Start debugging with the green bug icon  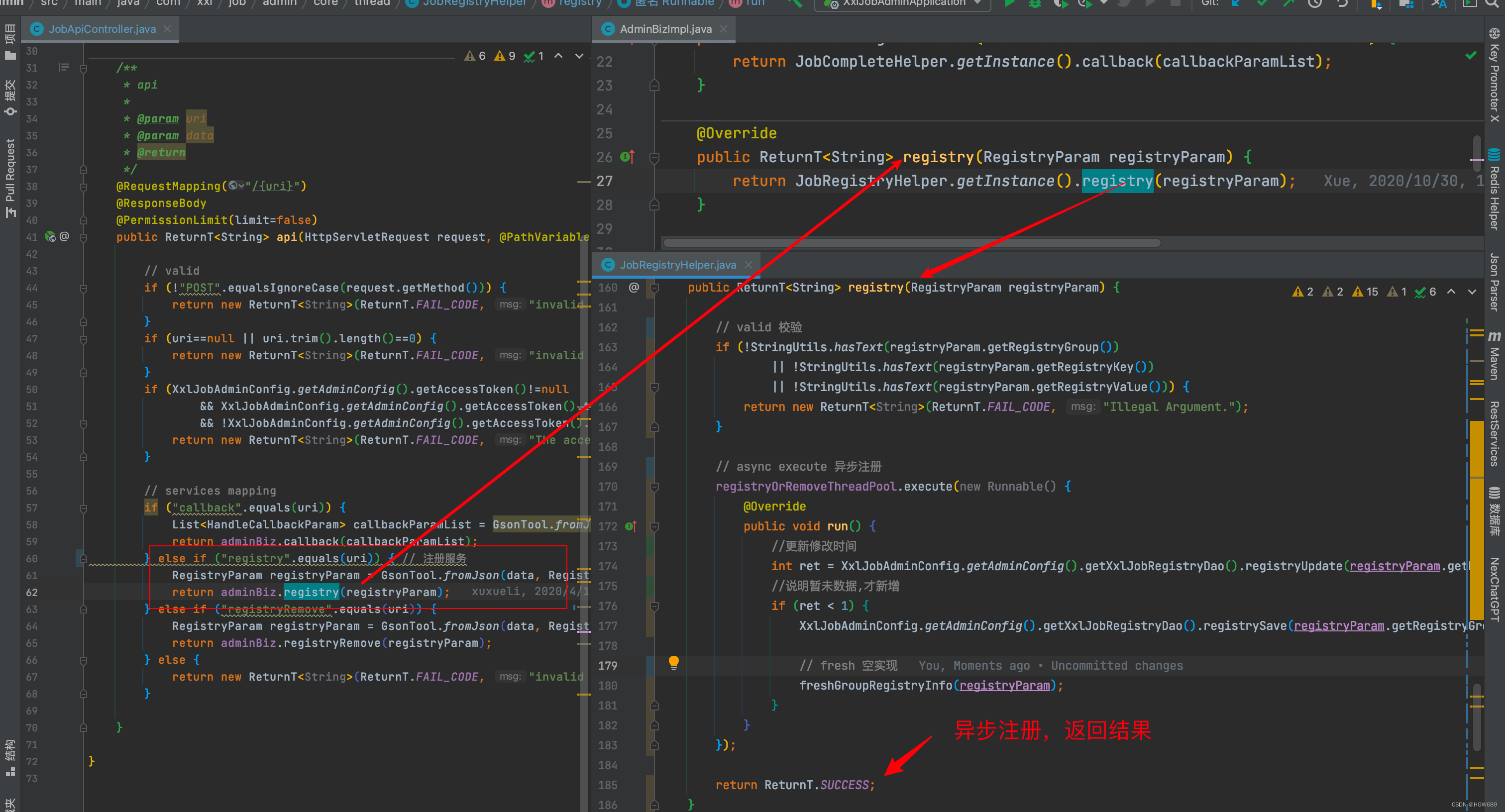coord(1035,3)
